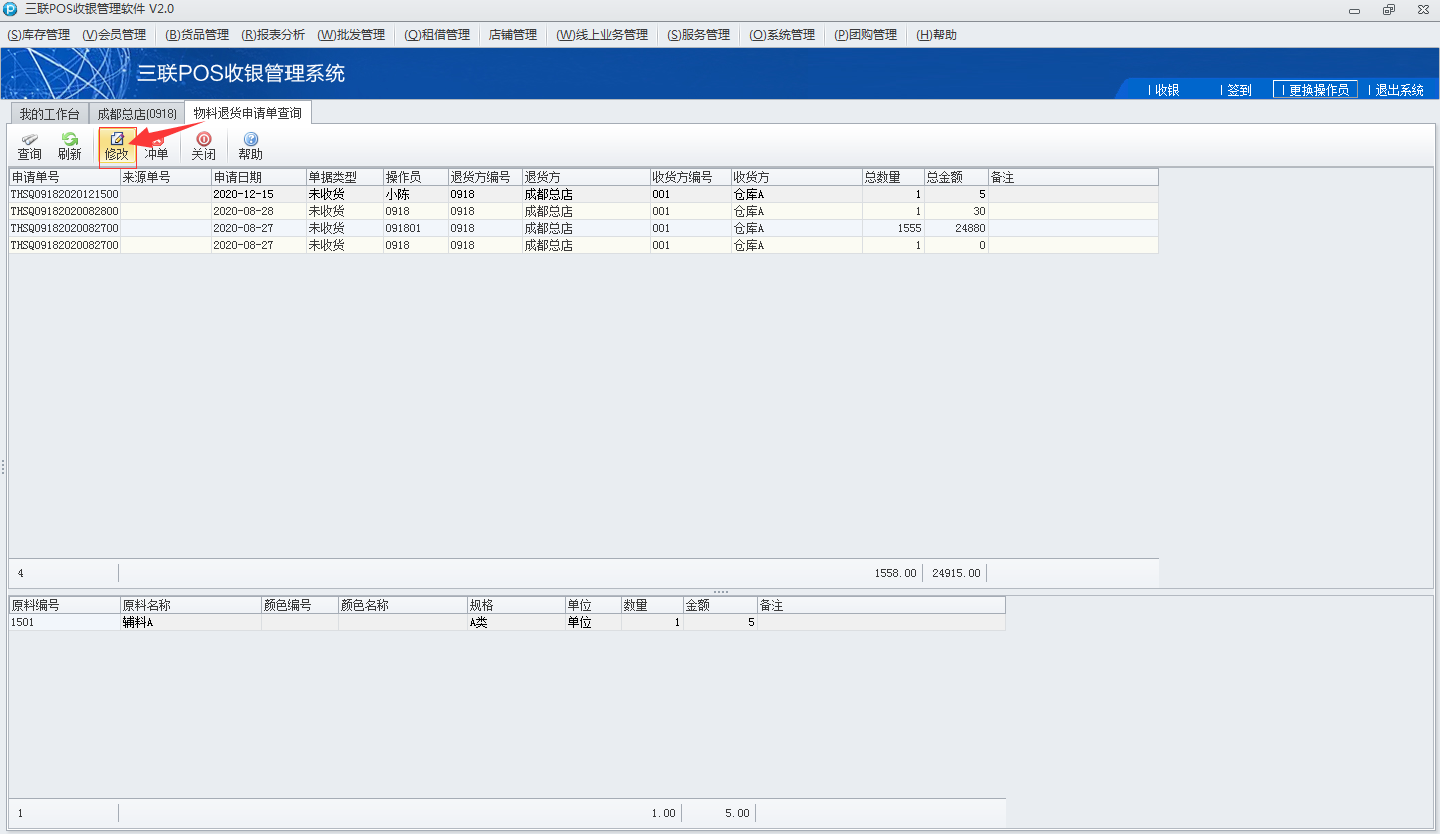
Task: Click the 总金额 column header
Action: tap(957, 177)
